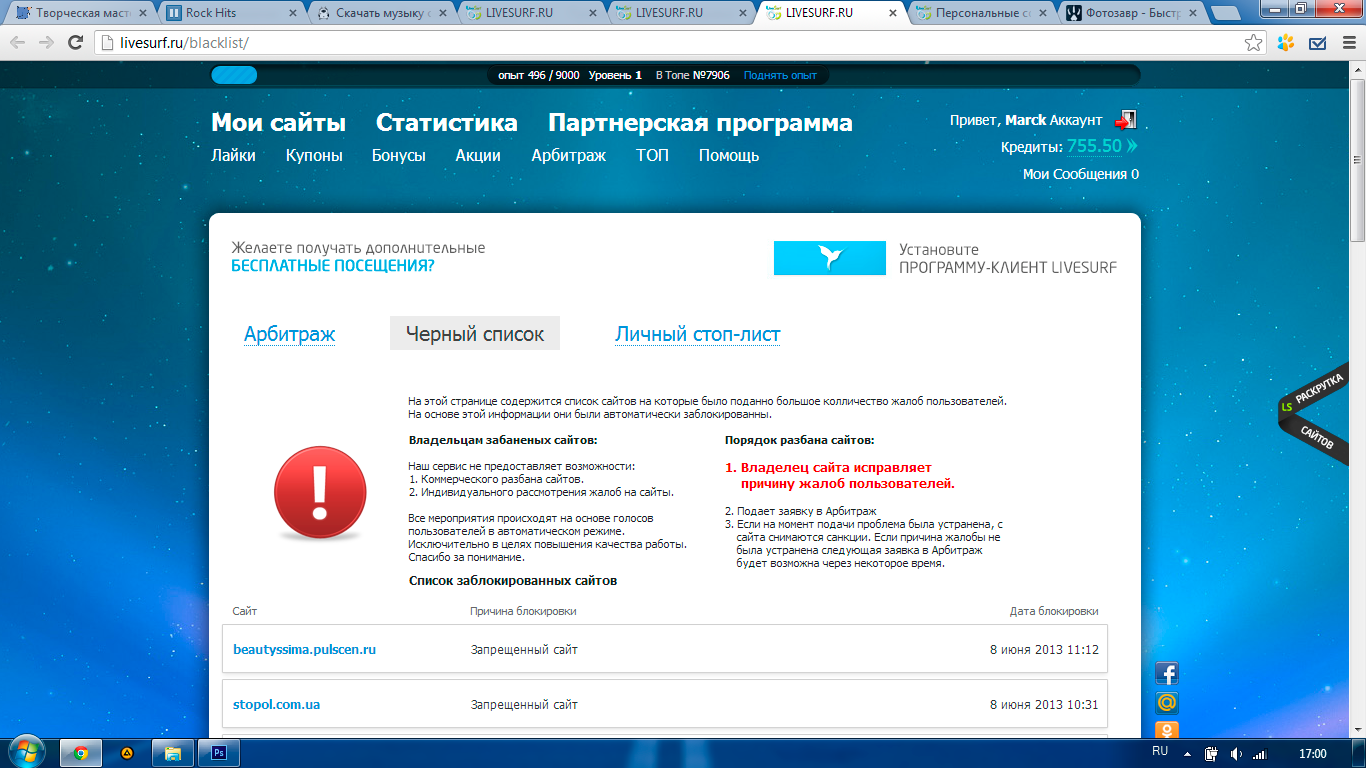The image size is (1366, 768).
Task: Switch to the Творческая маст browser tab
Action: [x=80, y=14]
